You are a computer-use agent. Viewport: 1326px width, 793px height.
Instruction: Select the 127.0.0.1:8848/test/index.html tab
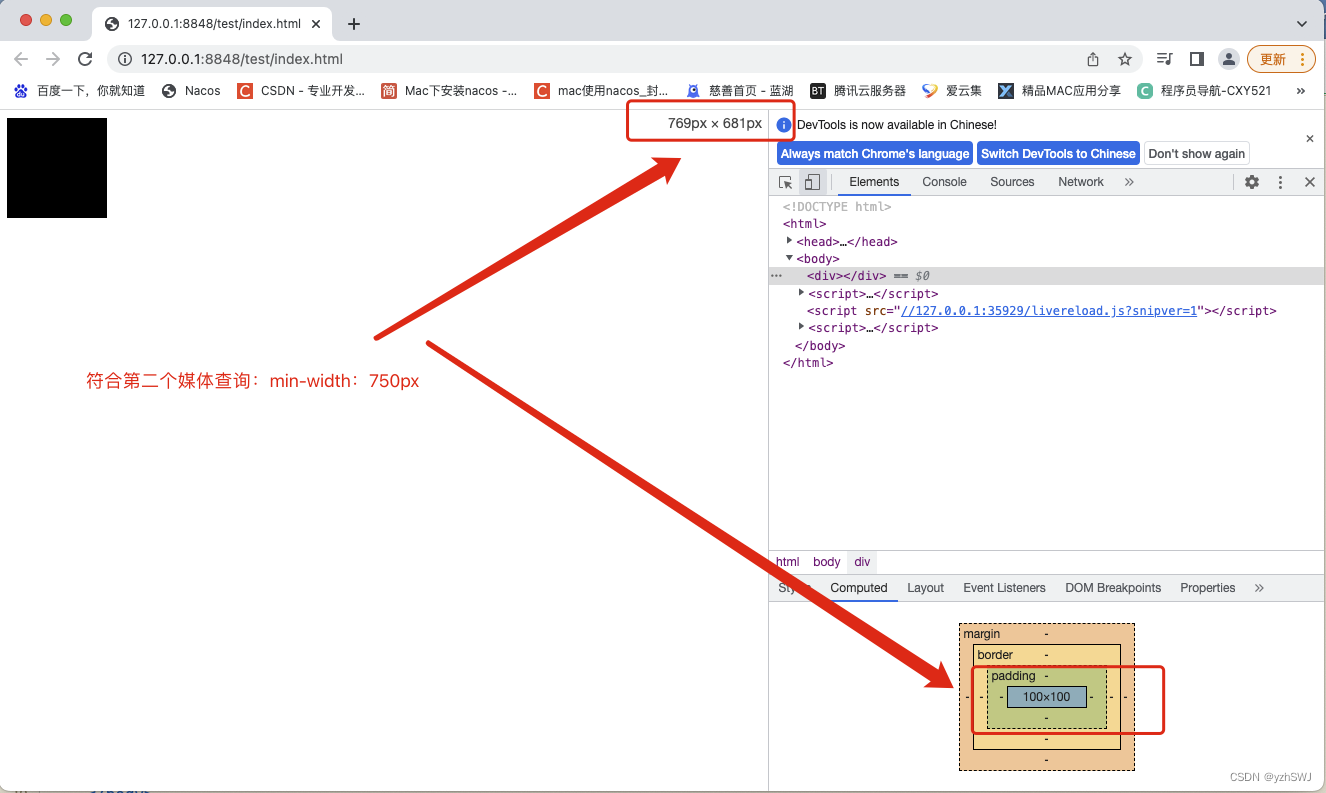214,23
